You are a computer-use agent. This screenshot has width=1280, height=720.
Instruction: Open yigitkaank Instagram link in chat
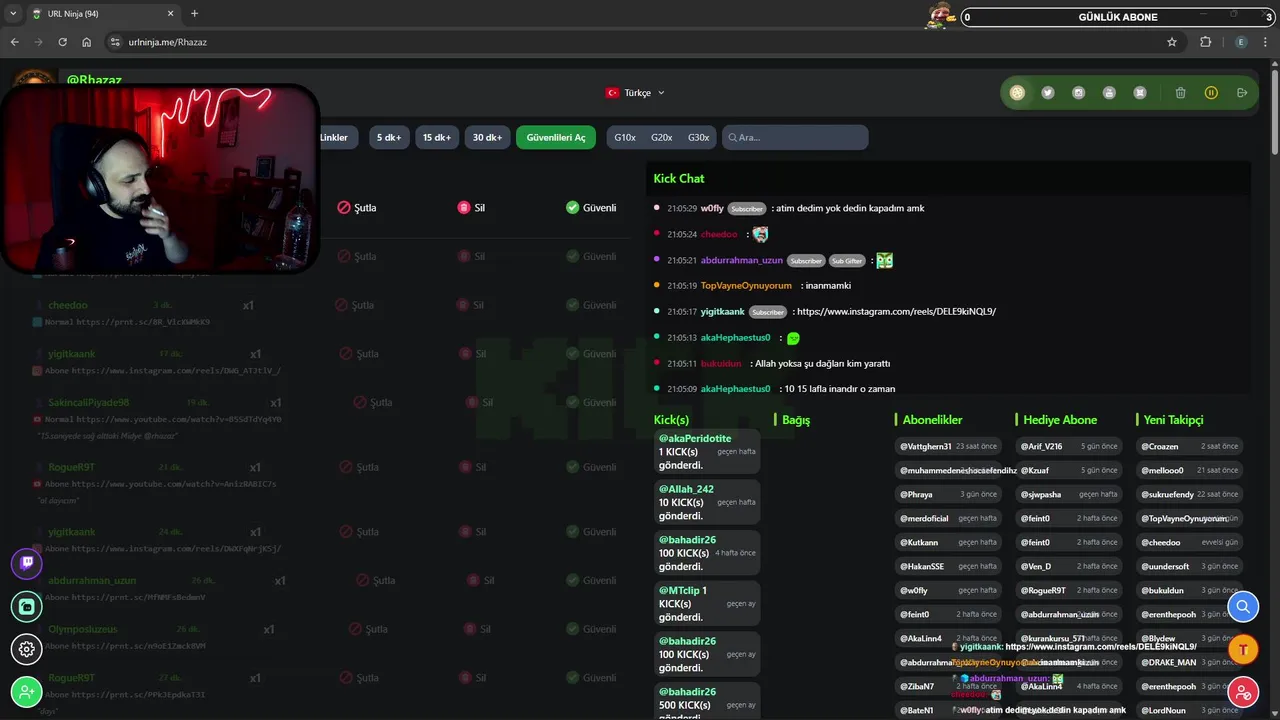(x=896, y=312)
